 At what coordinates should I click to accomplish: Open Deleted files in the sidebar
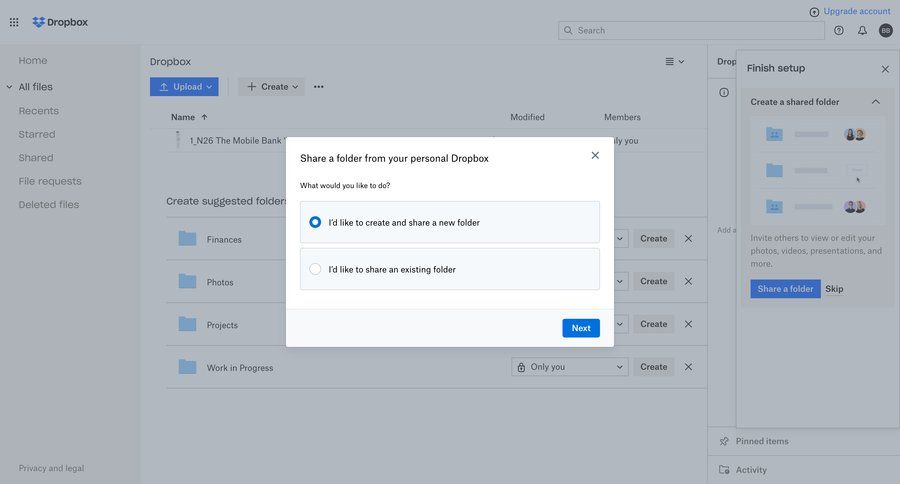coord(49,204)
